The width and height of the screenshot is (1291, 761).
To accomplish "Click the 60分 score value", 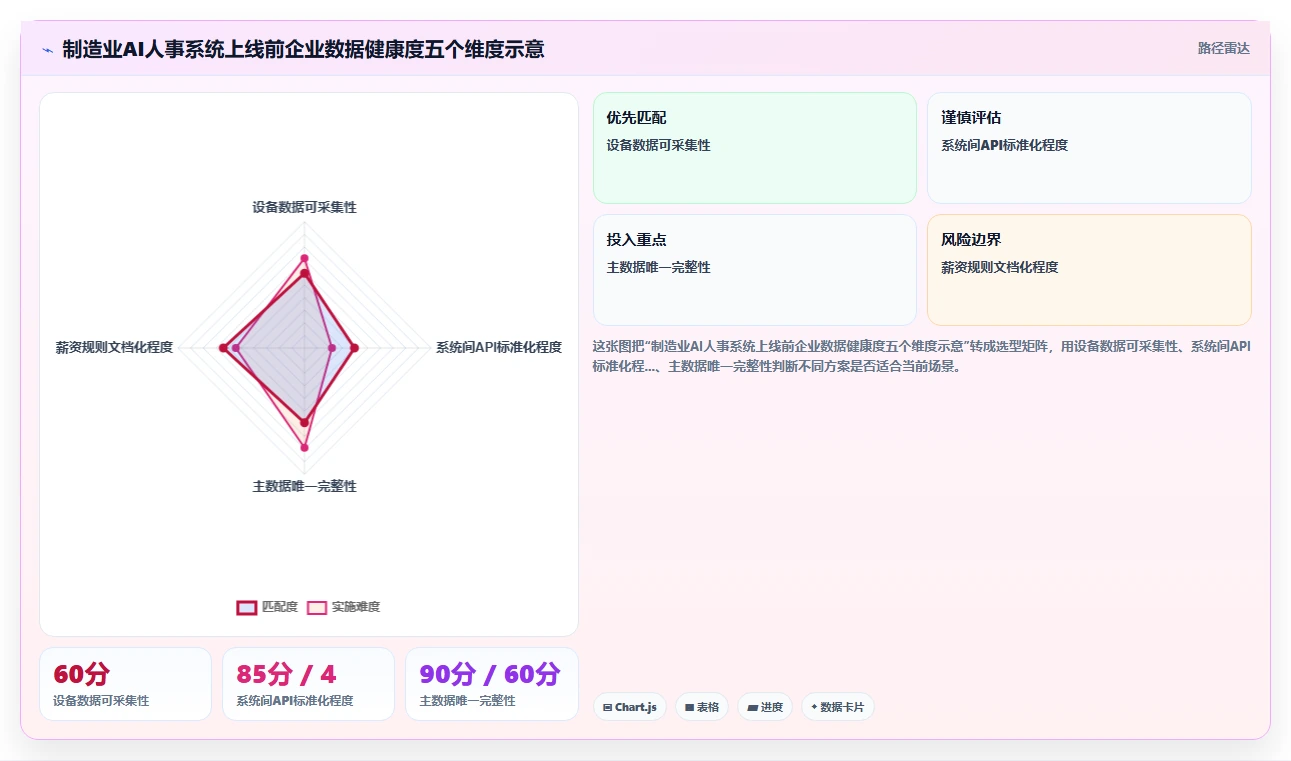I will [x=82, y=675].
